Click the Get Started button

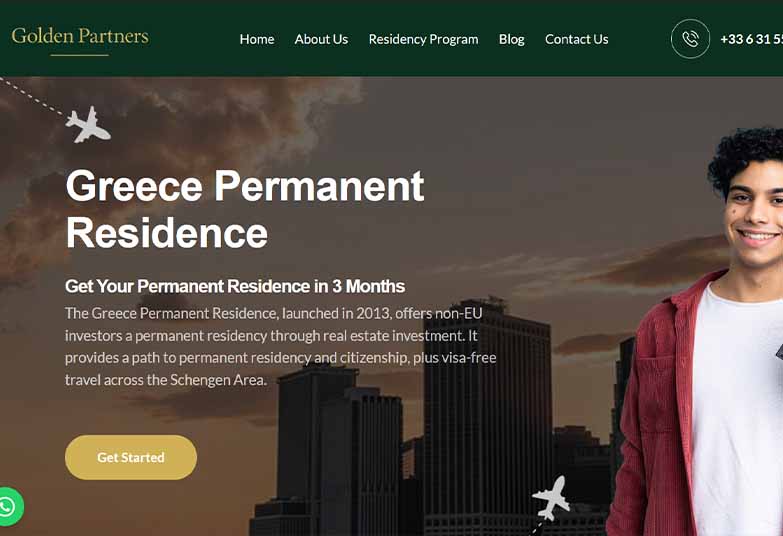131,458
